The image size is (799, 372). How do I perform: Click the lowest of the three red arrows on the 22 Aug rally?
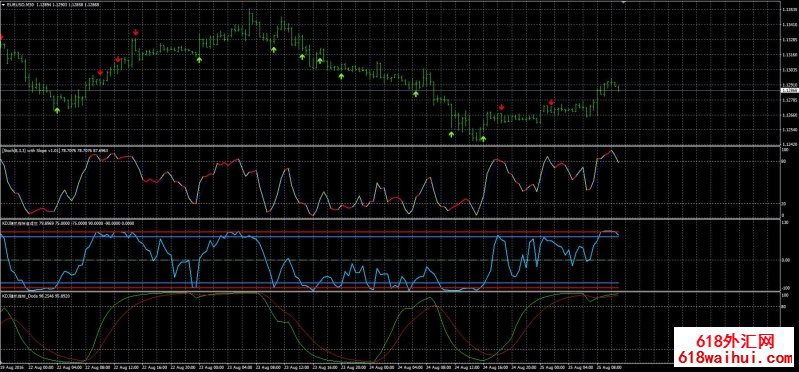[100, 72]
